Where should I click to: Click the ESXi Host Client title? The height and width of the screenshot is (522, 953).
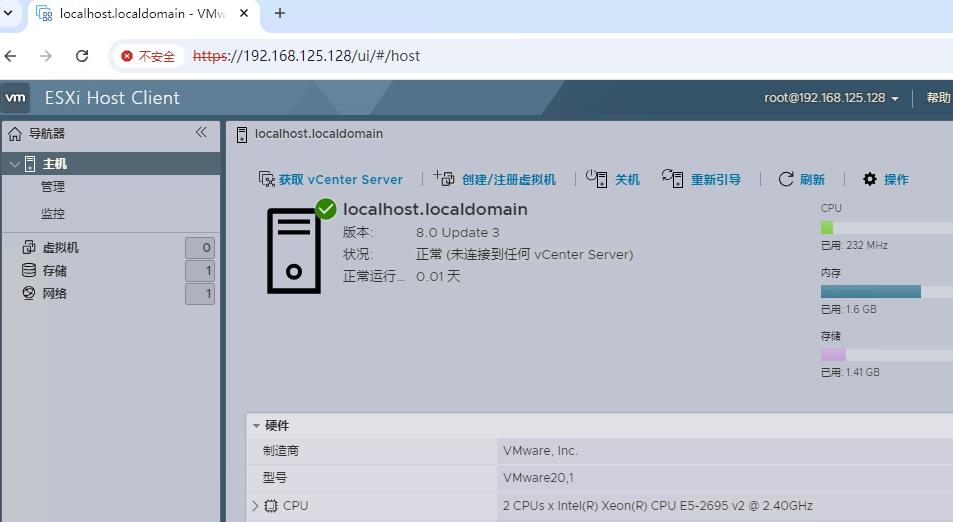(x=112, y=98)
